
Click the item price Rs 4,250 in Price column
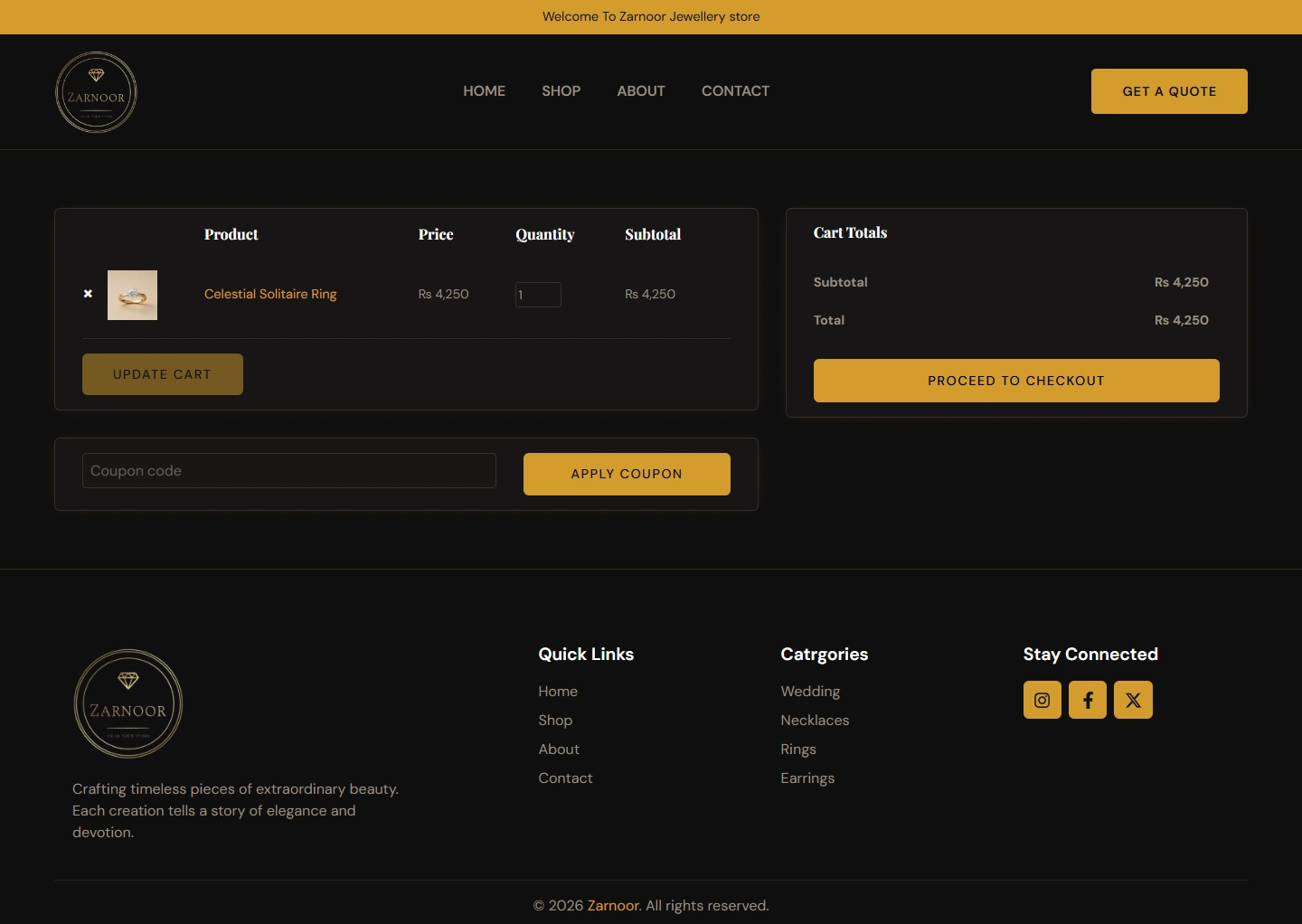pyautogui.click(x=444, y=294)
